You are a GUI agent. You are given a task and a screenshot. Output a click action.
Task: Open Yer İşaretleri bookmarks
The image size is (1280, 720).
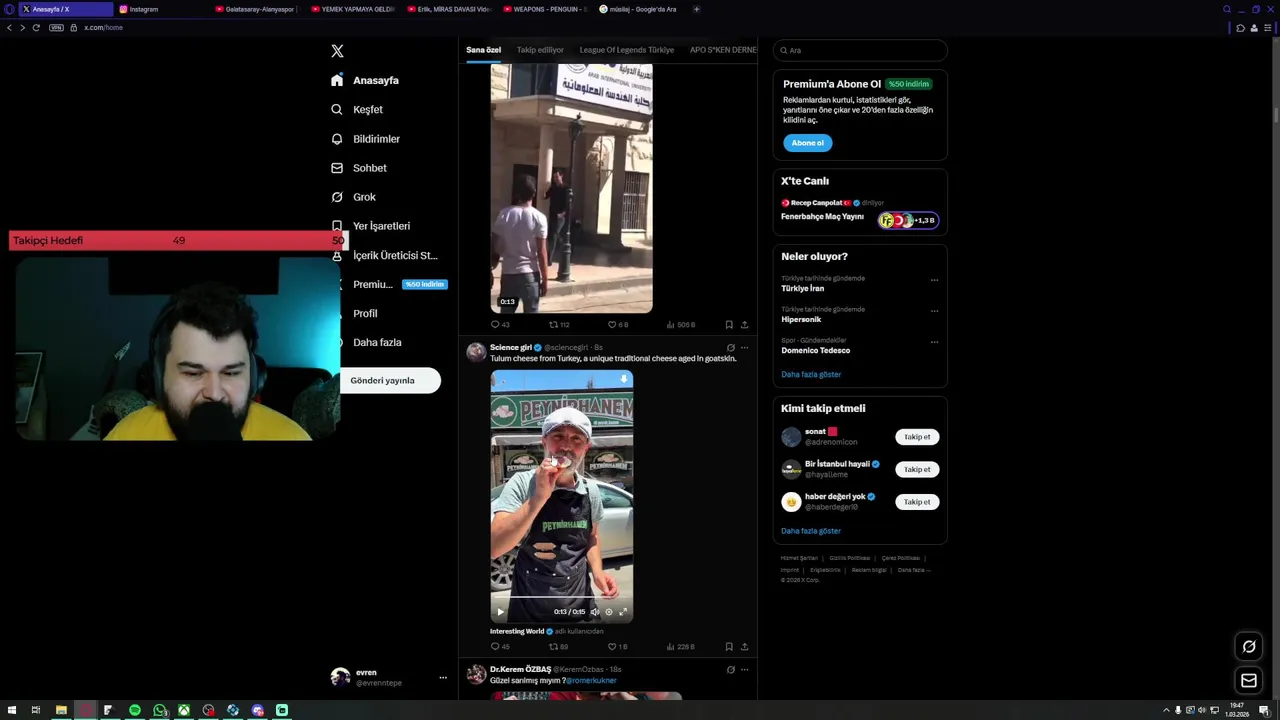click(370, 226)
